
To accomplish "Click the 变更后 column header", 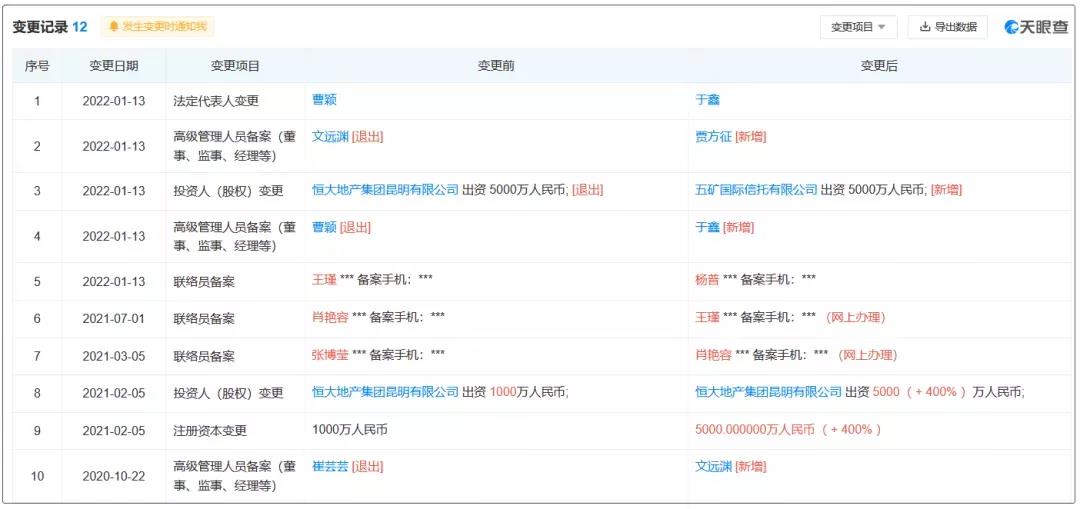I will pos(879,66).
